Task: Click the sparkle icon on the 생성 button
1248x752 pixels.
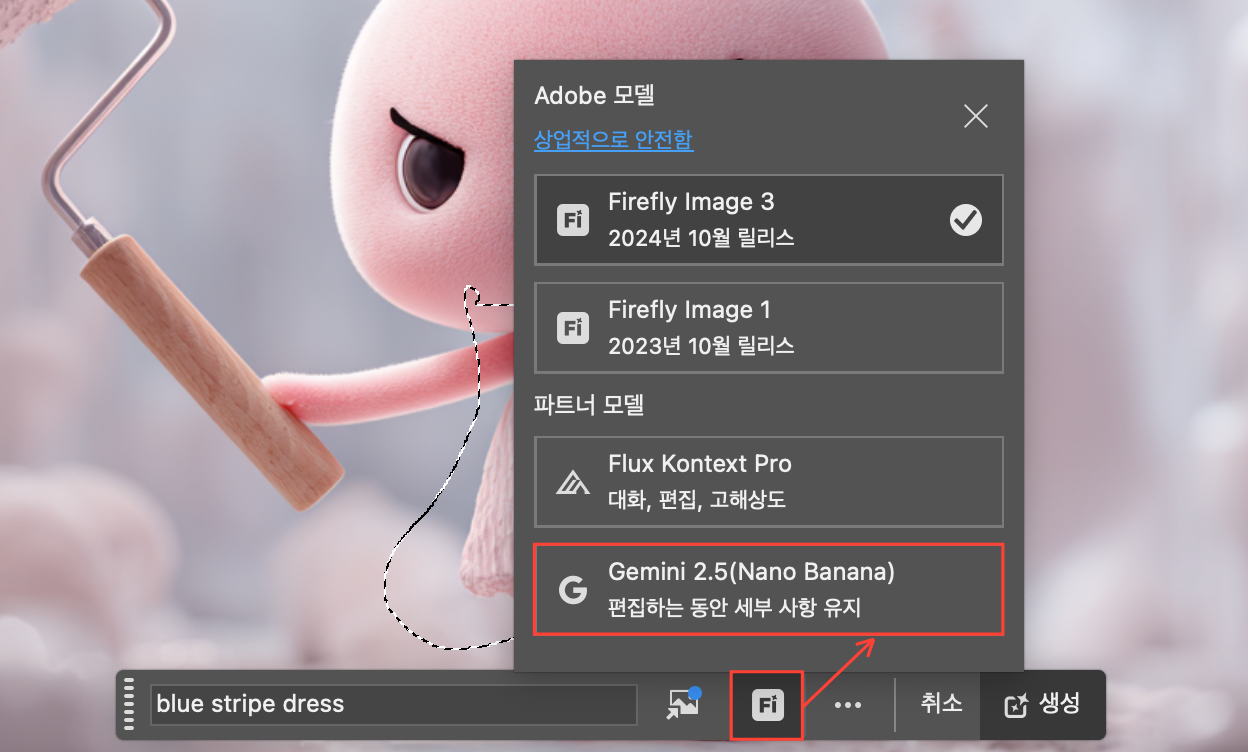Action: (x=1016, y=705)
